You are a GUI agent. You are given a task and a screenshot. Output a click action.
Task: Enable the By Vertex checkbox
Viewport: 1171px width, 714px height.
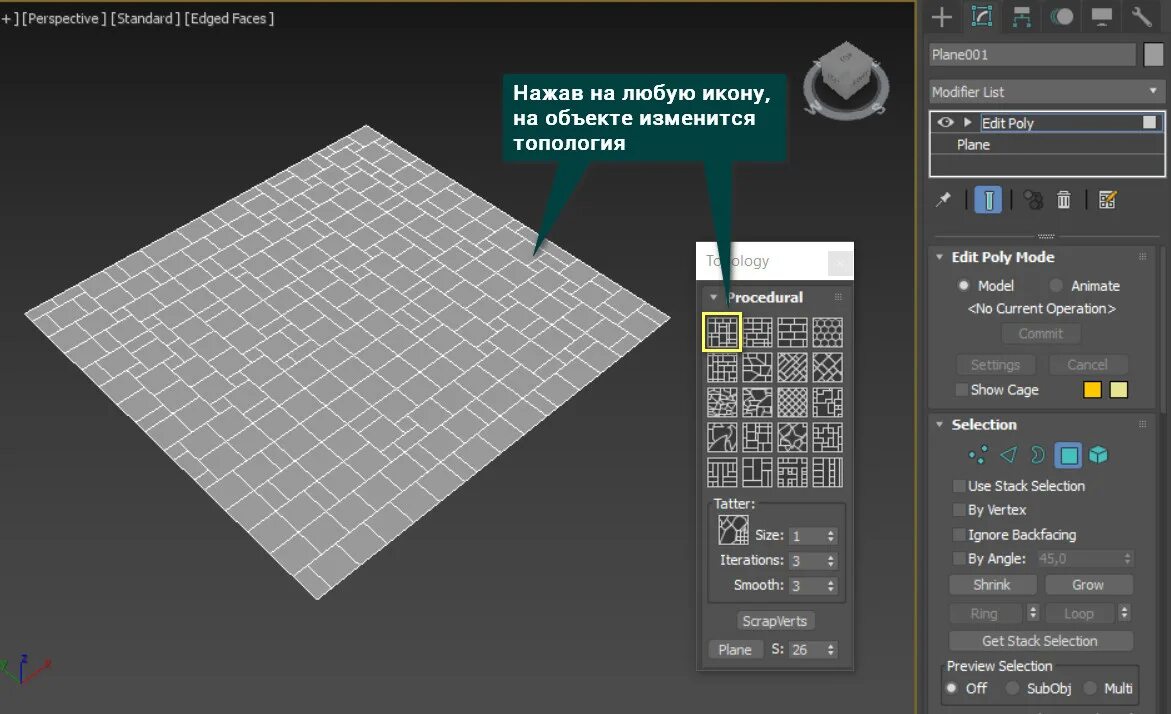(960, 510)
